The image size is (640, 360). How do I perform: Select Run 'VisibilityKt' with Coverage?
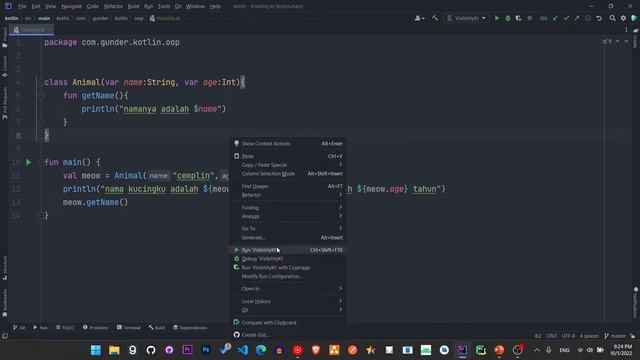[288, 268]
